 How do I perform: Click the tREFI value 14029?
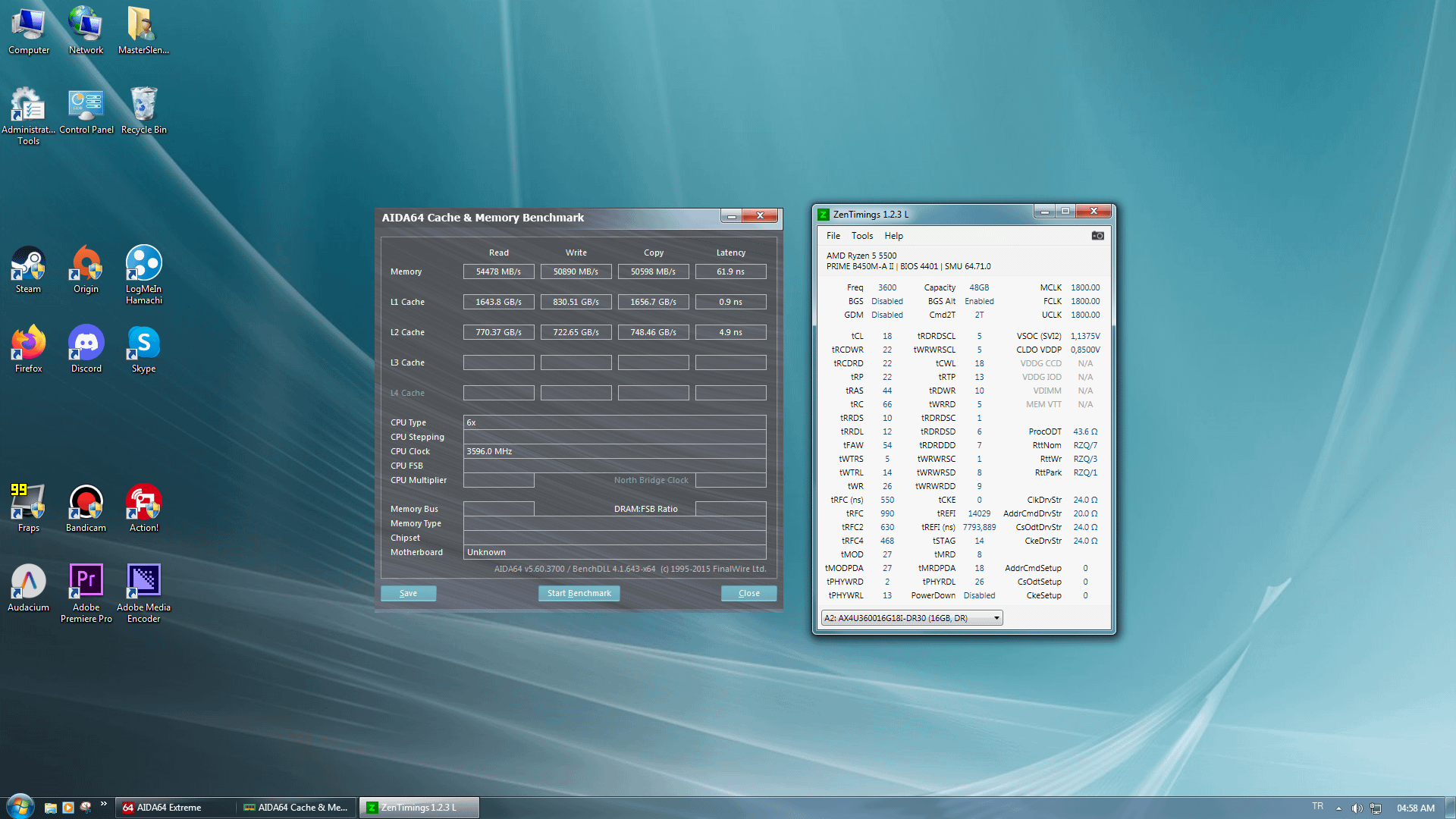pos(979,513)
